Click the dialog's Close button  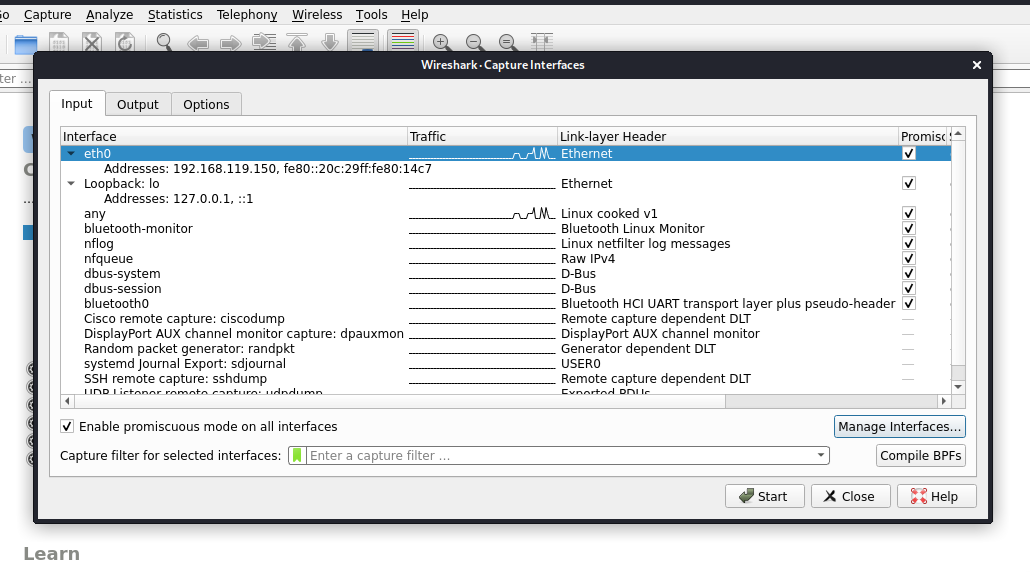pyautogui.click(x=851, y=496)
